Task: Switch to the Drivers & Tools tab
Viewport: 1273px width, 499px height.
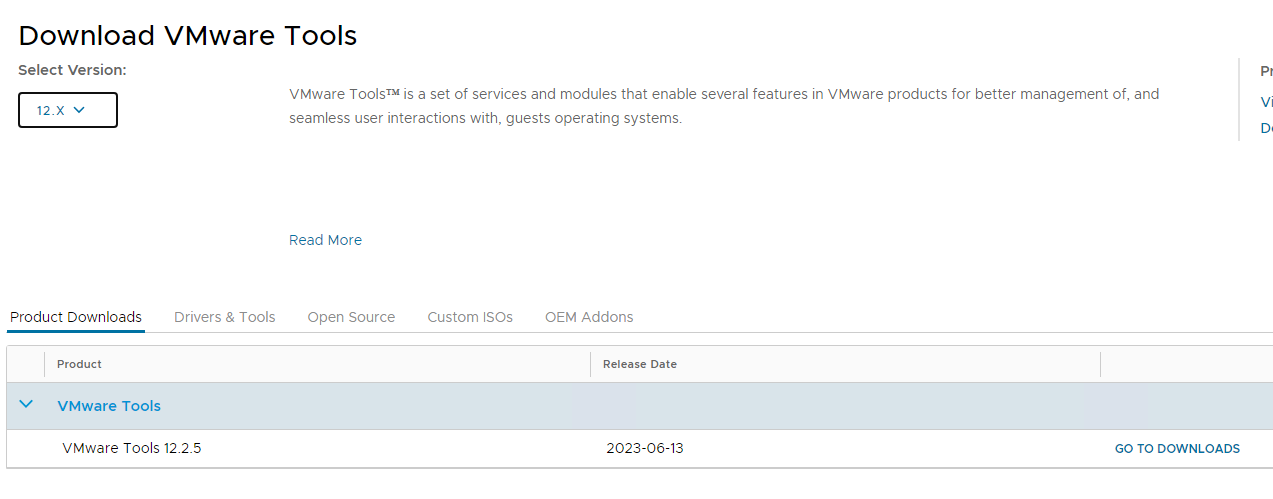Action: (224, 317)
